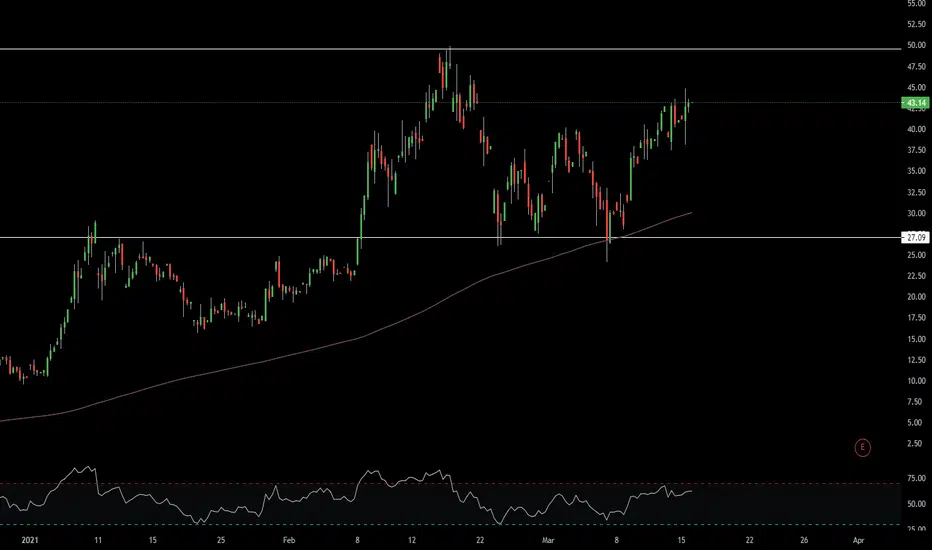Viewport: 932px width, 550px height.
Task: Click the 47.50 price axis label
Action: click(916, 67)
